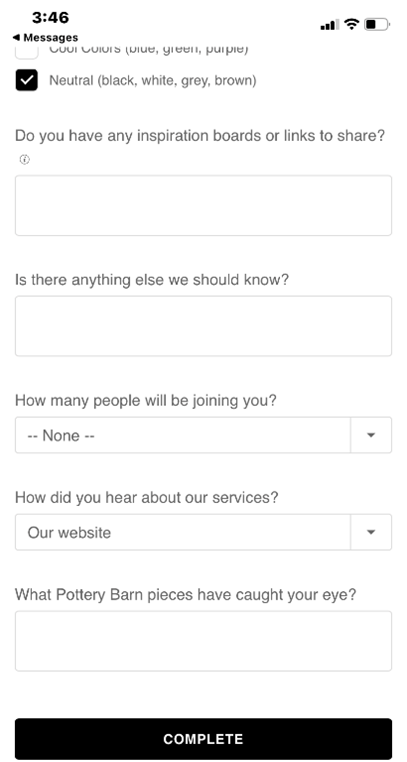Screen dimensions: 407x762
Task: Tap the battery status icon
Action: click(x=377, y=24)
